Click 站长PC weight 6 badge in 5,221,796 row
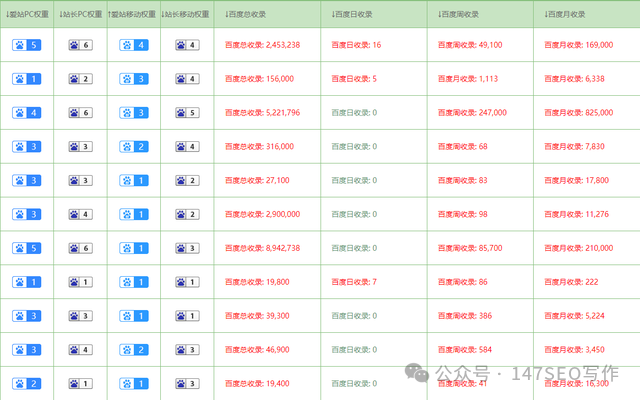Screen dimensions: 640x400 point(80,113)
